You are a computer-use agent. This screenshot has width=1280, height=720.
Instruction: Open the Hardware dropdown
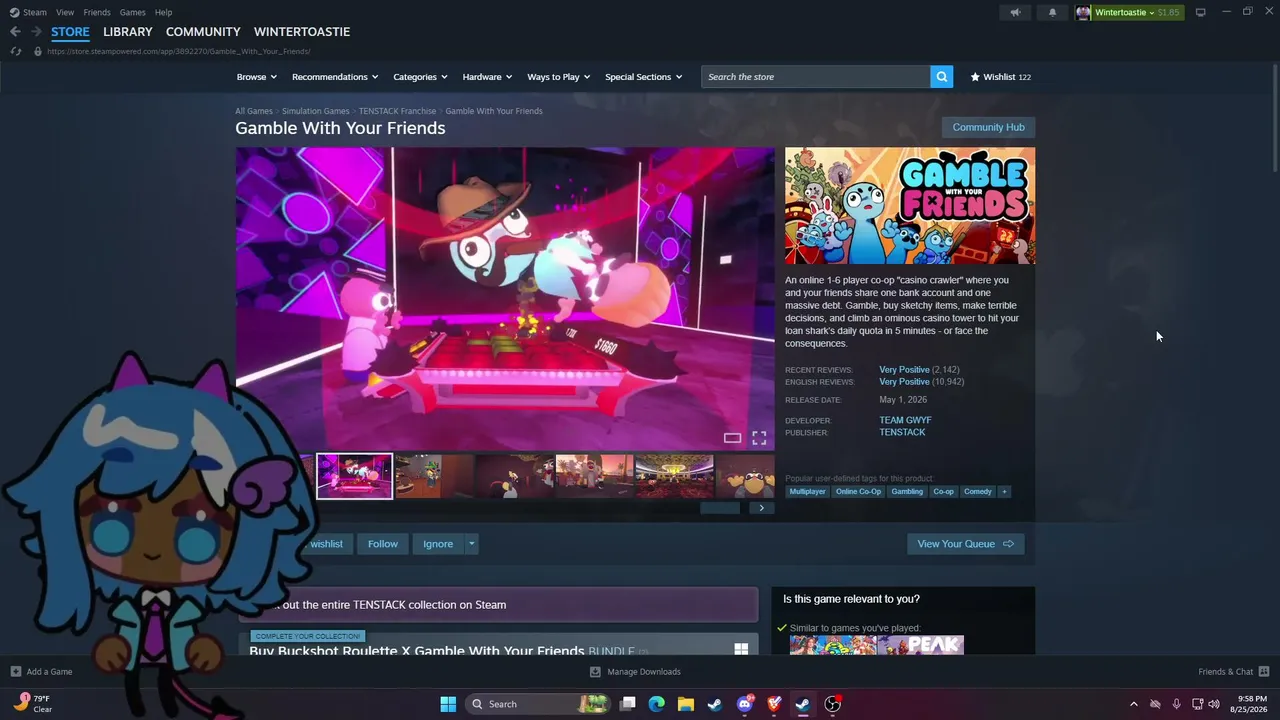click(487, 77)
